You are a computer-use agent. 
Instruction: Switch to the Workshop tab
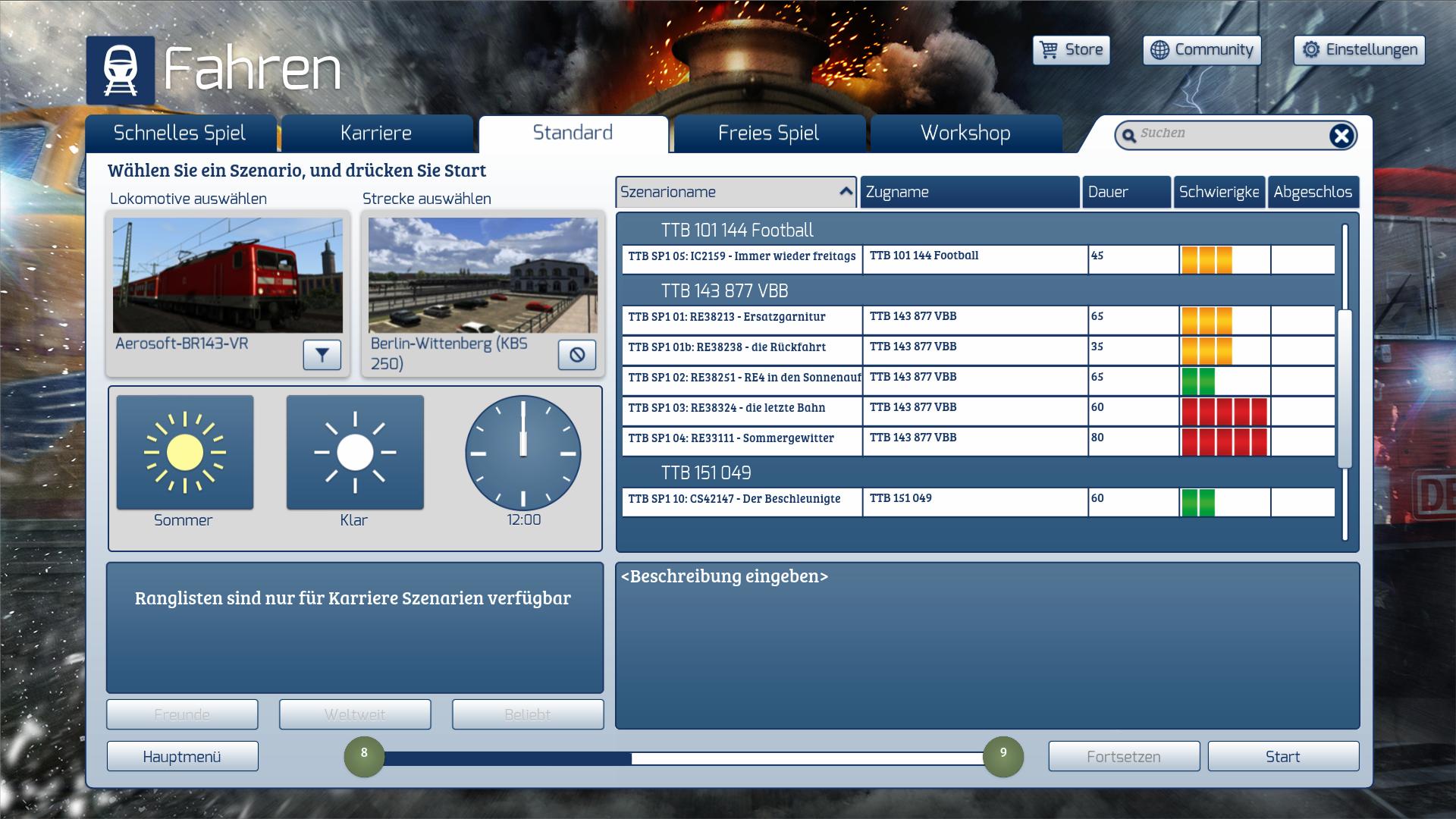pos(965,133)
